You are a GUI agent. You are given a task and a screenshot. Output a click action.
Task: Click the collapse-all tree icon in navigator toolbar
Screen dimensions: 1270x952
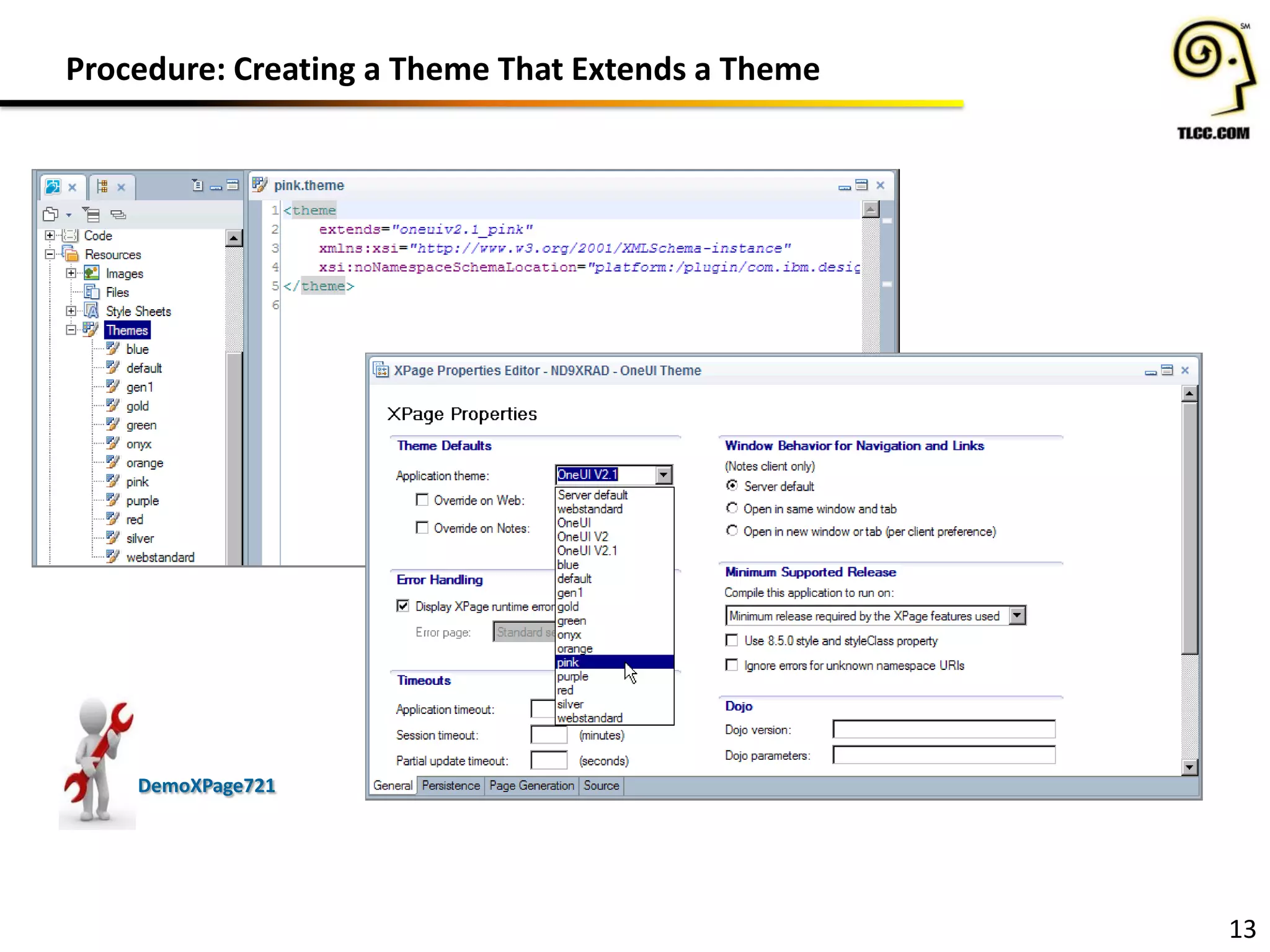(x=91, y=214)
